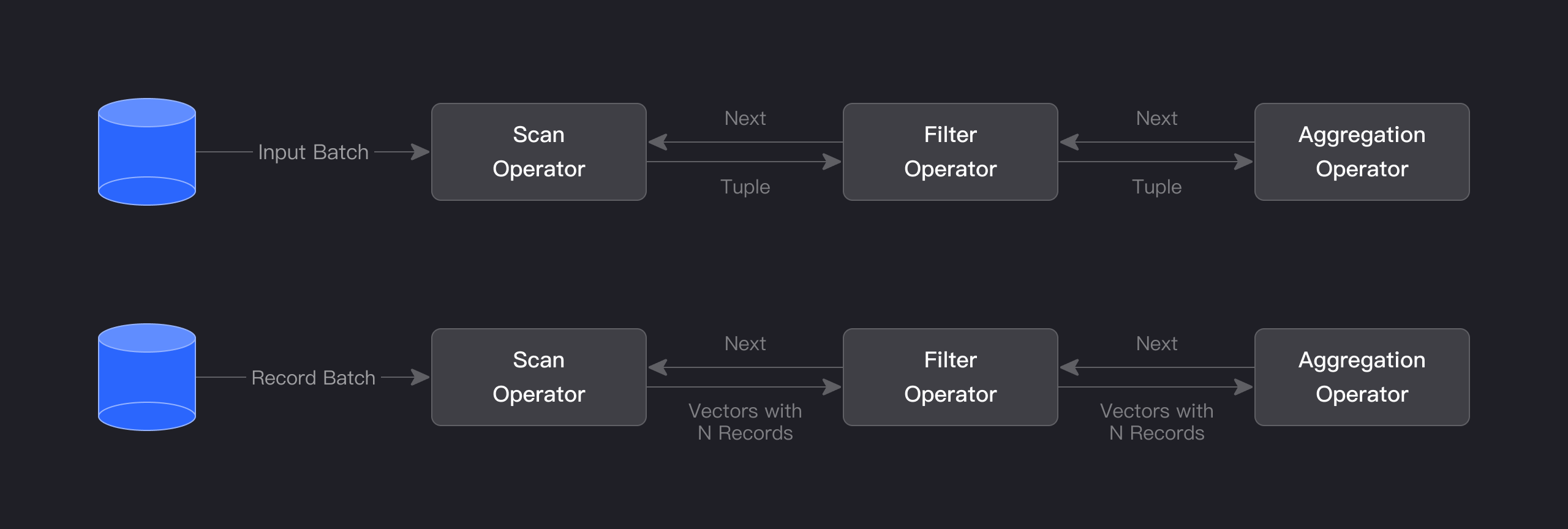Screen dimensions: 1568x529
Task: Click the arrowhead after the Input Batch label
Action: pos(421,152)
